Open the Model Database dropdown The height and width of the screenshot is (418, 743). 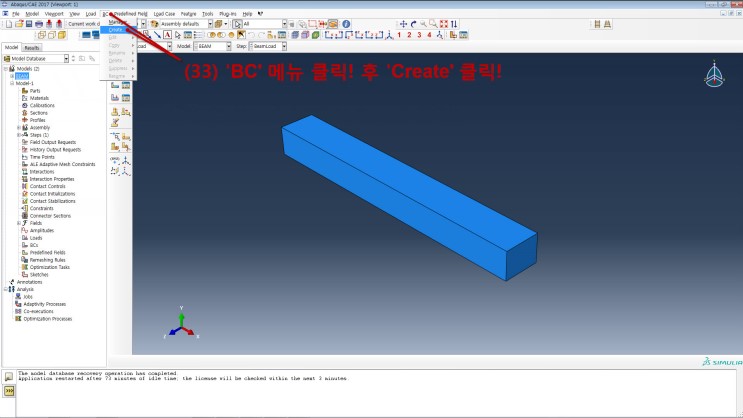[x=66, y=59]
